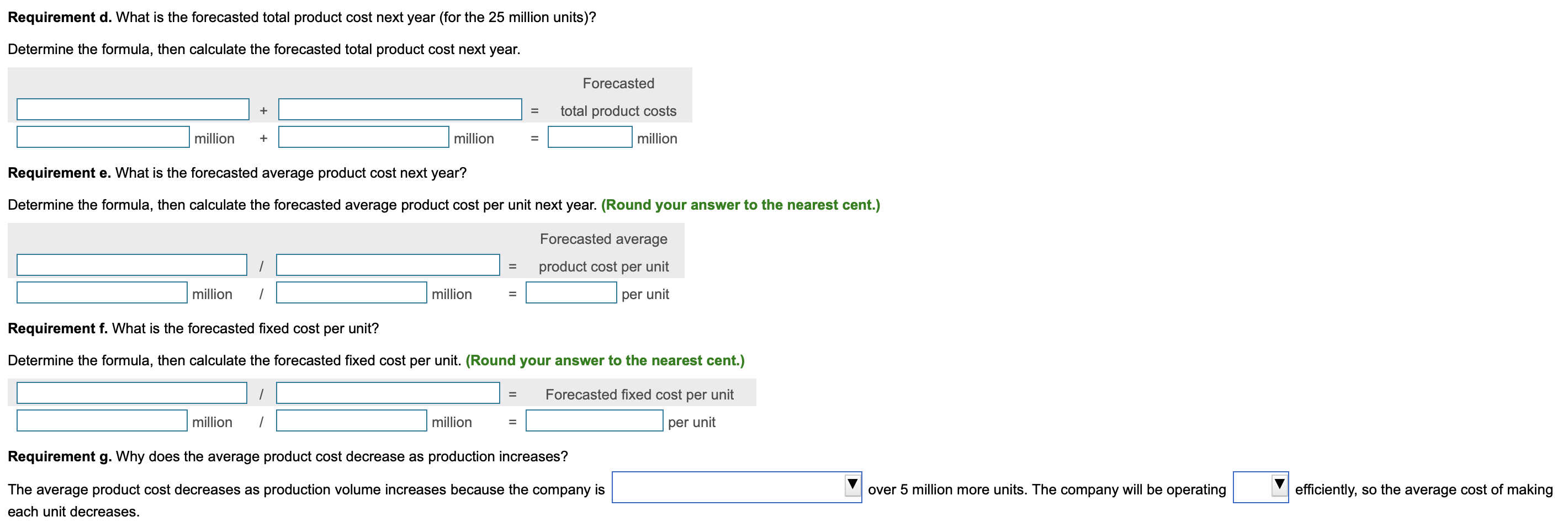1568x522 pixels.
Task: Click second million amount field in Requirement d
Action: pos(363,137)
